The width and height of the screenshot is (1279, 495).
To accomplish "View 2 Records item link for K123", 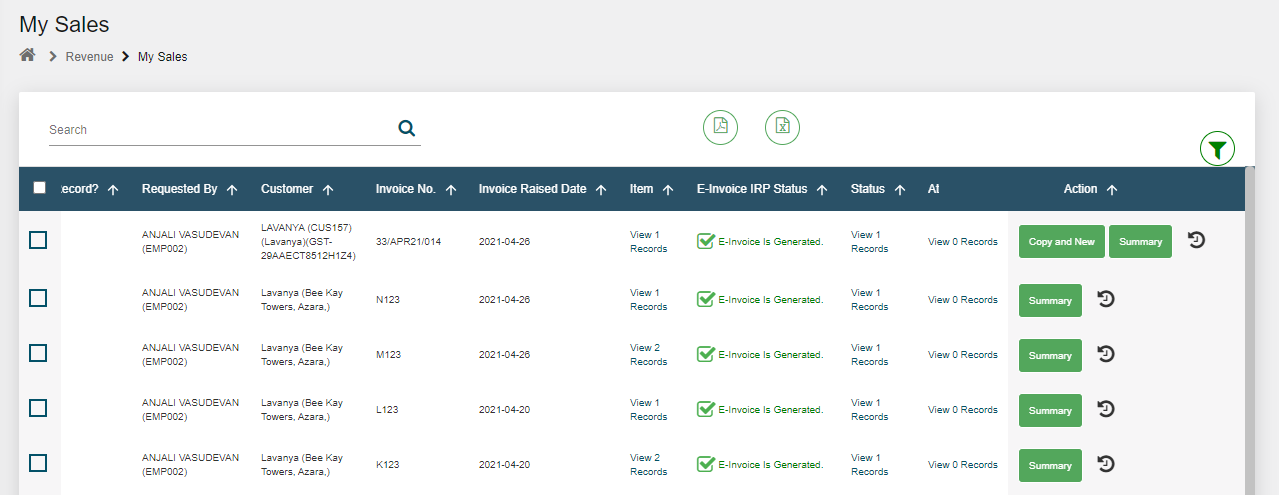I will pyautogui.click(x=648, y=465).
